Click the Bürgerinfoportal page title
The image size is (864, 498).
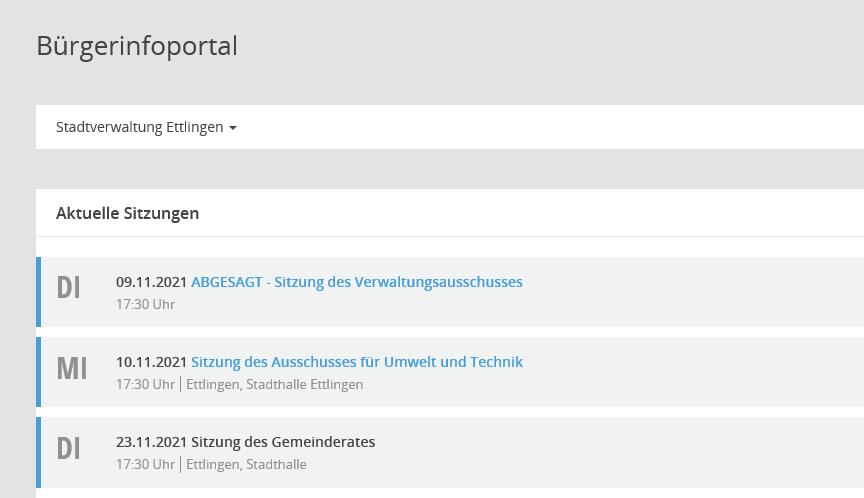coord(137,46)
